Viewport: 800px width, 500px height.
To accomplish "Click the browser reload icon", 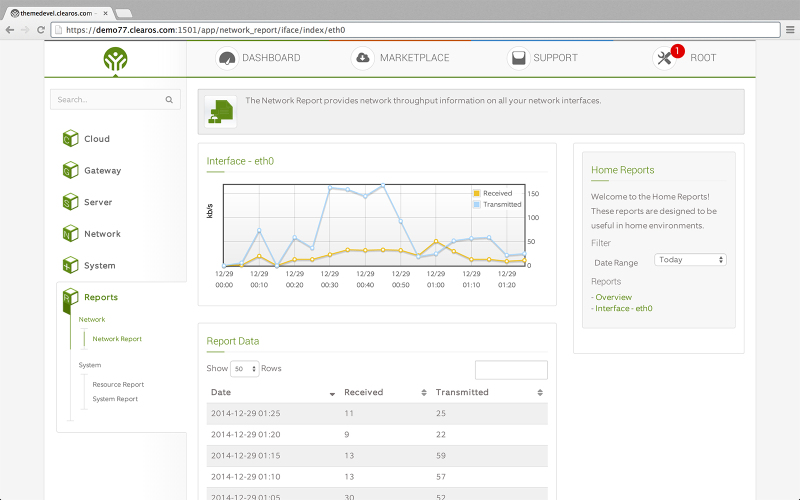I will tap(41, 30).
